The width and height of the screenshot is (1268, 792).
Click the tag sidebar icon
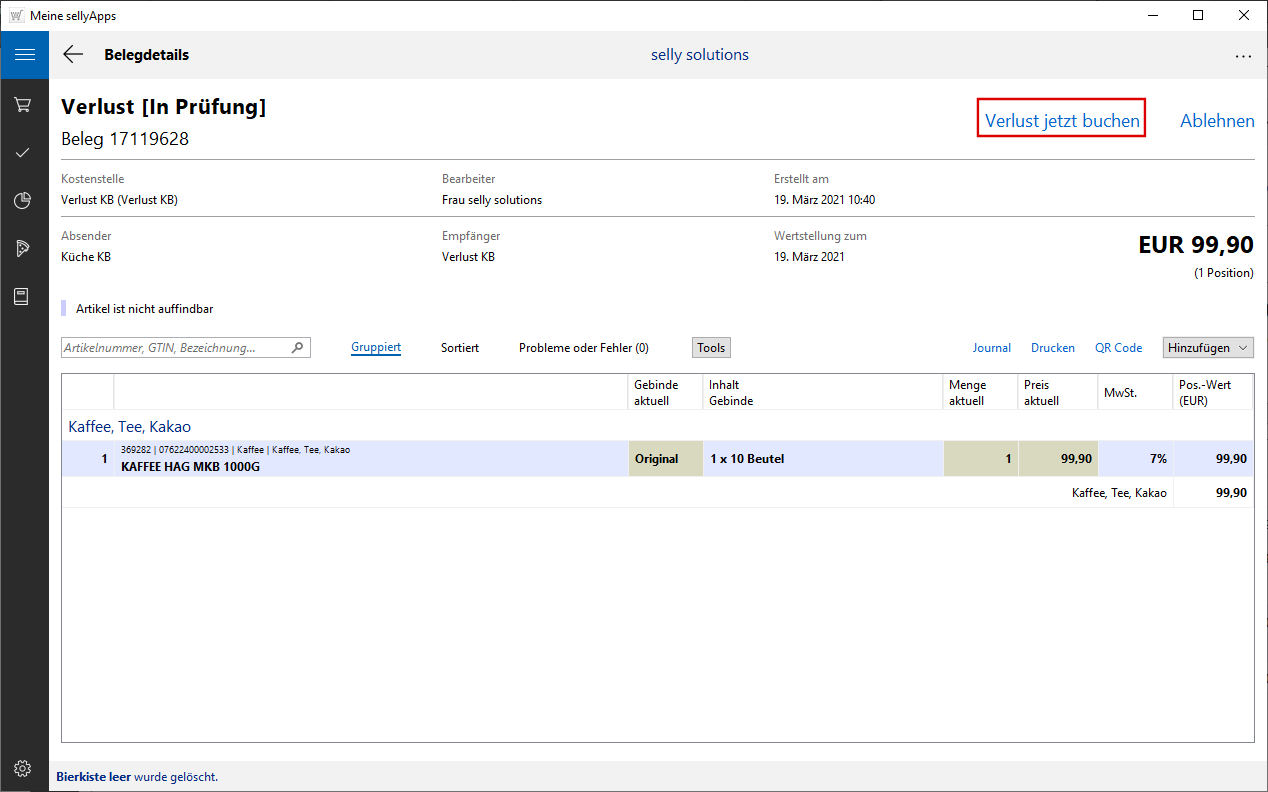tap(23, 249)
